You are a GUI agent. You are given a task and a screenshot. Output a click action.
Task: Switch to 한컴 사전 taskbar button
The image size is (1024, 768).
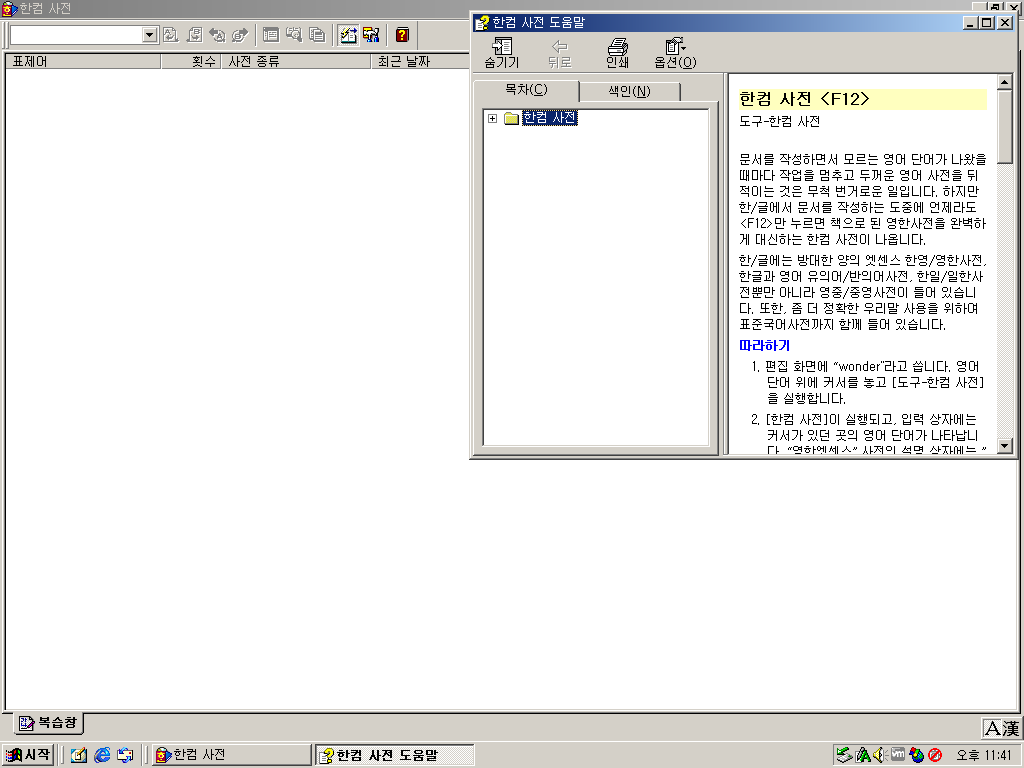click(231, 755)
